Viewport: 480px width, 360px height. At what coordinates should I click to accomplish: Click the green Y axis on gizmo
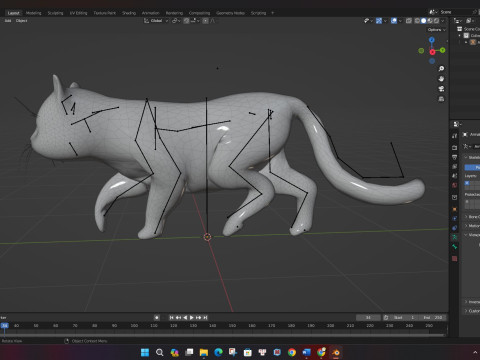coord(442,50)
